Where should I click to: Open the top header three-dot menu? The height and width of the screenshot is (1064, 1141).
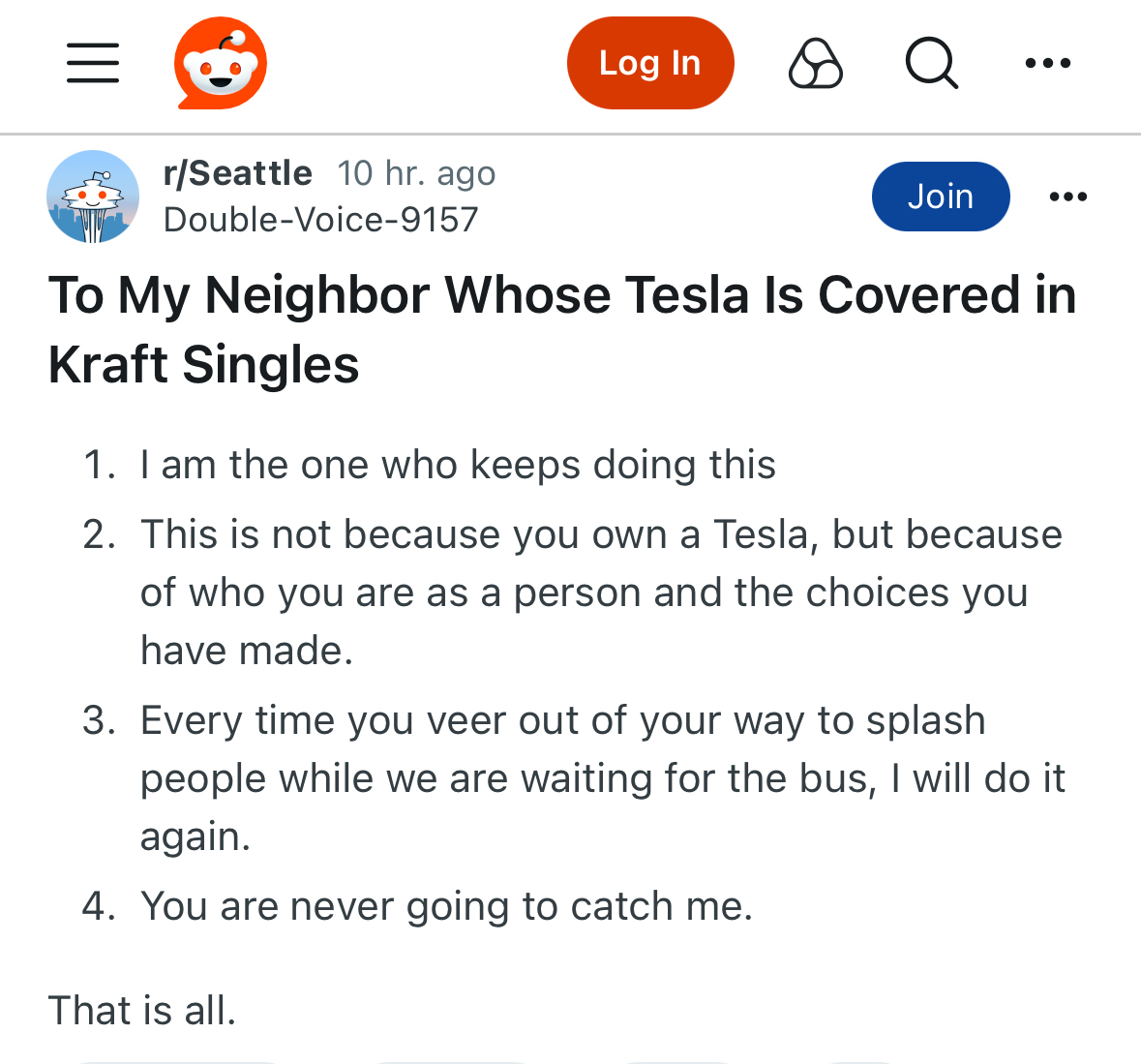click(1047, 64)
